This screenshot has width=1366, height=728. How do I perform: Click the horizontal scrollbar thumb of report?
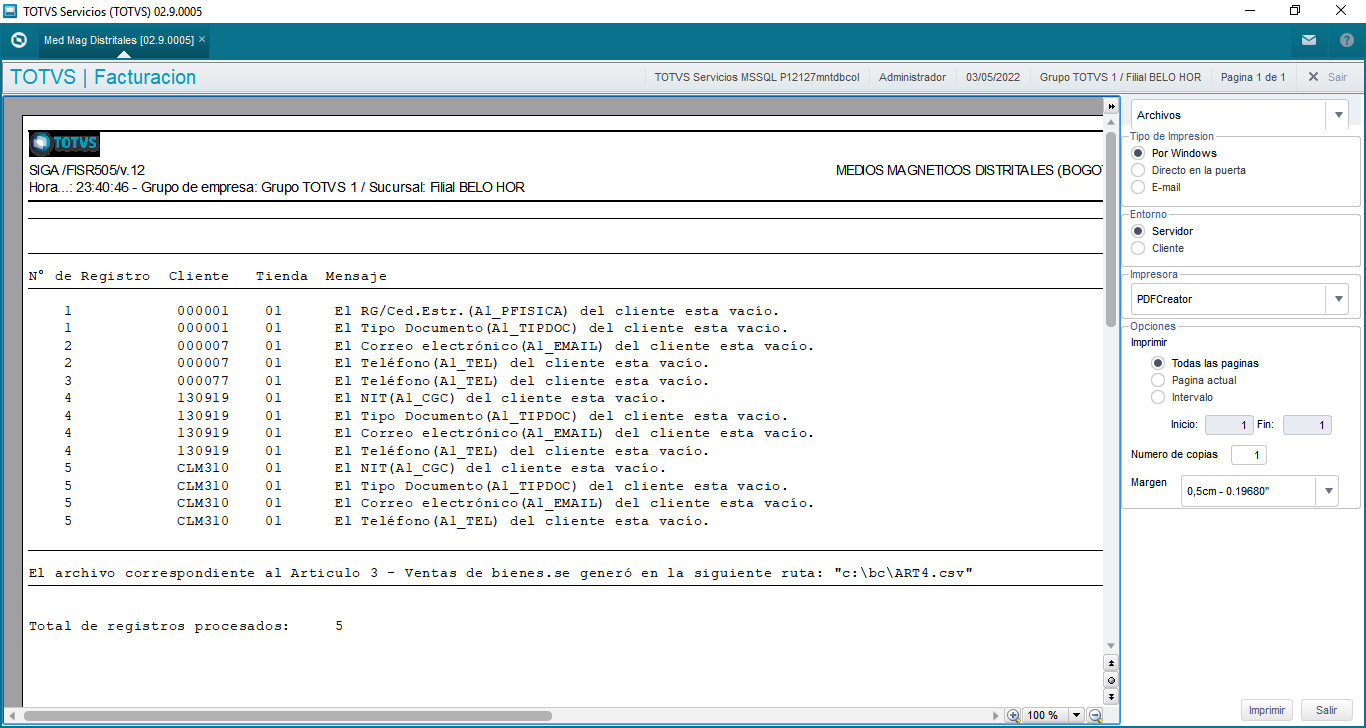click(x=288, y=716)
